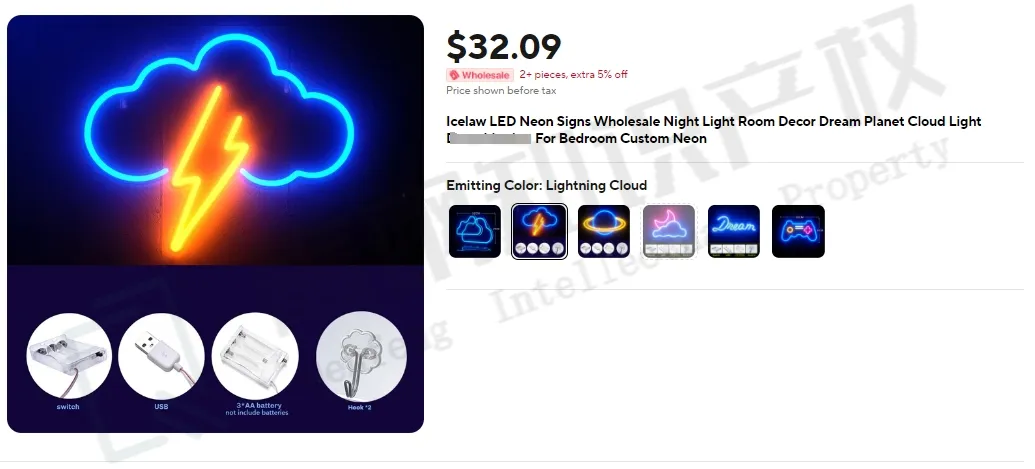Click the For Bedroom Custom Neon title line

click(620, 139)
